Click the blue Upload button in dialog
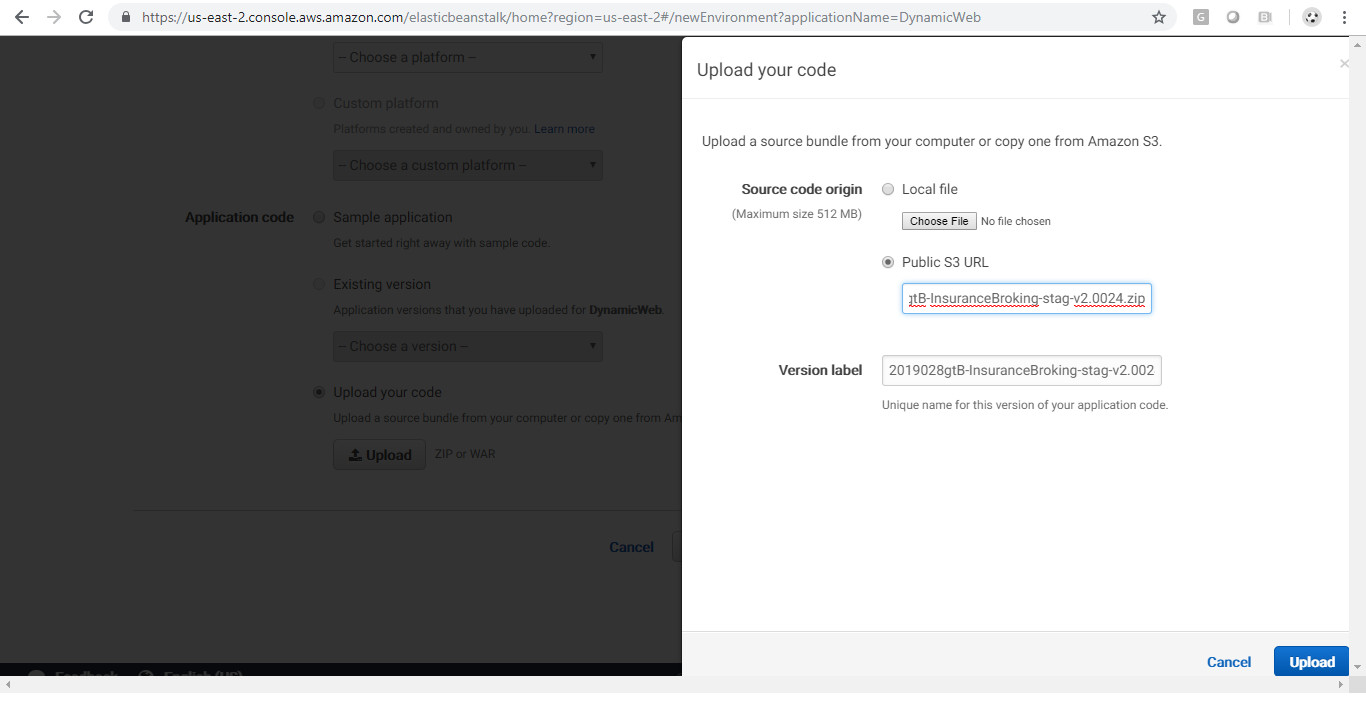 pos(1311,662)
